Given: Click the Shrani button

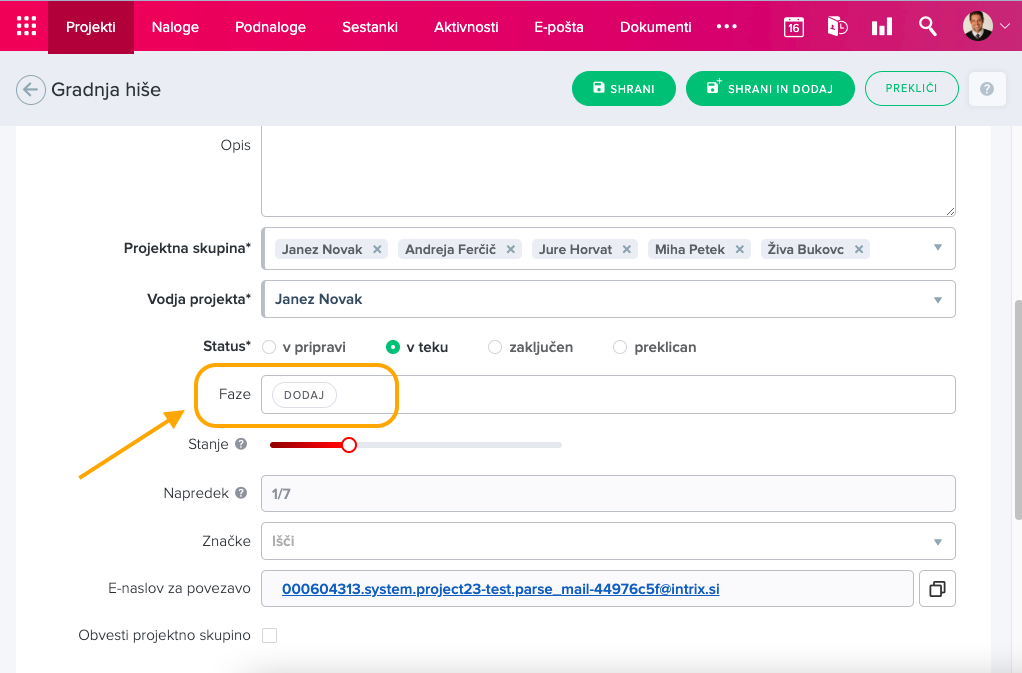Looking at the screenshot, I should [623, 89].
